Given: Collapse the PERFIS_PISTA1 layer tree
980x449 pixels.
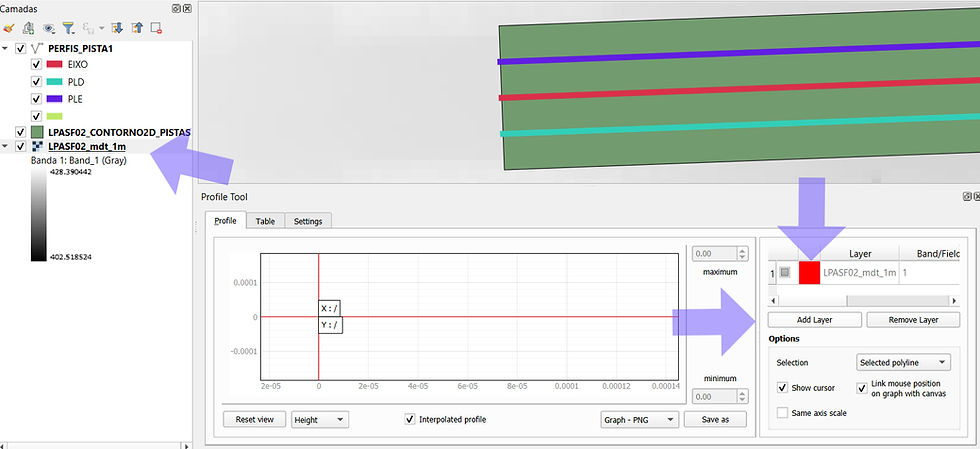Looking at the screenshot, I should pyautogui.click(x=5, y=48).
